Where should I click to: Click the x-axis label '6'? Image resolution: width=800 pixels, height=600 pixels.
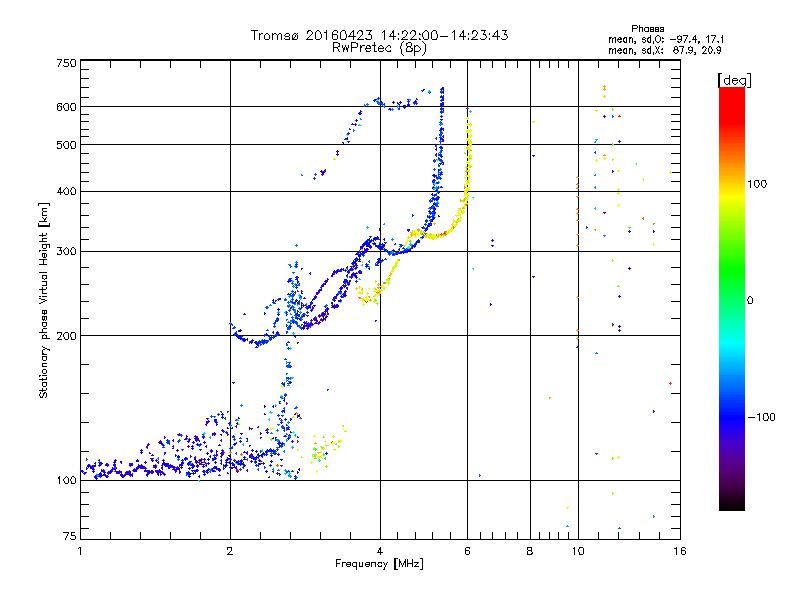click(467, 551)
